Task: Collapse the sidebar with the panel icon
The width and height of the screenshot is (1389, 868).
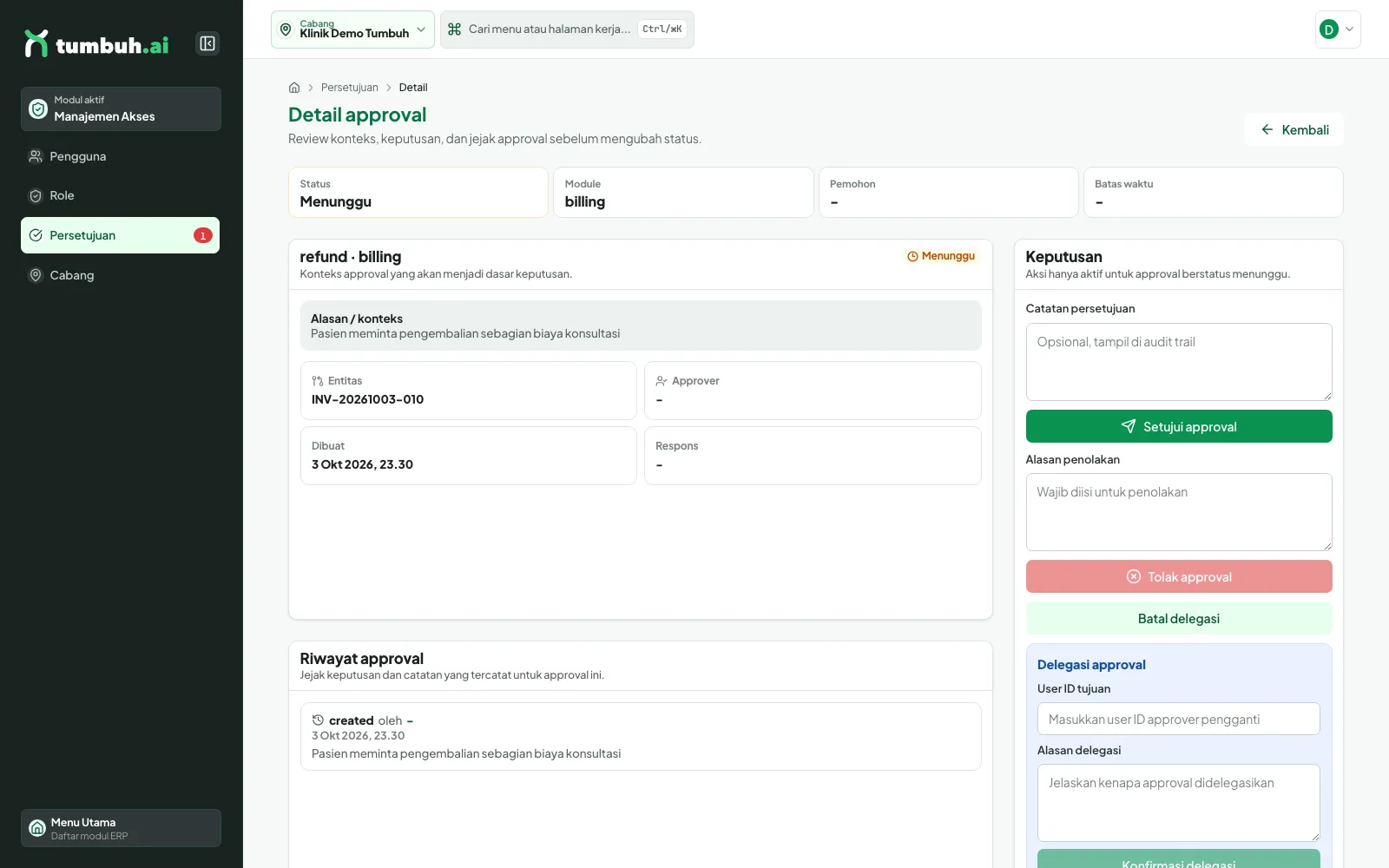Action: 207,43
